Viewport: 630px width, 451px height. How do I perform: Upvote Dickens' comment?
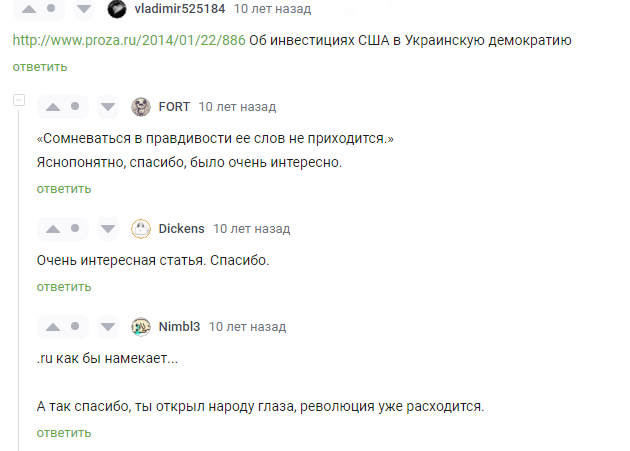(53, 228)
